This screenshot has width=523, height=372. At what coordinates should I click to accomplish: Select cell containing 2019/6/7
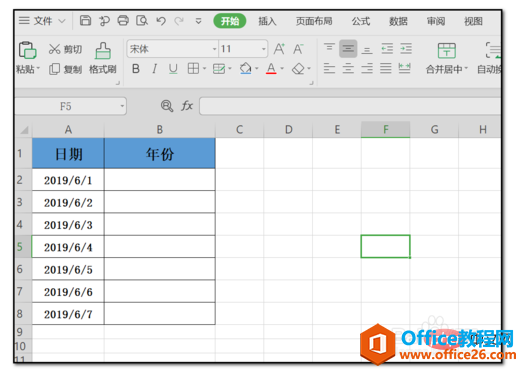pos(68,314)
